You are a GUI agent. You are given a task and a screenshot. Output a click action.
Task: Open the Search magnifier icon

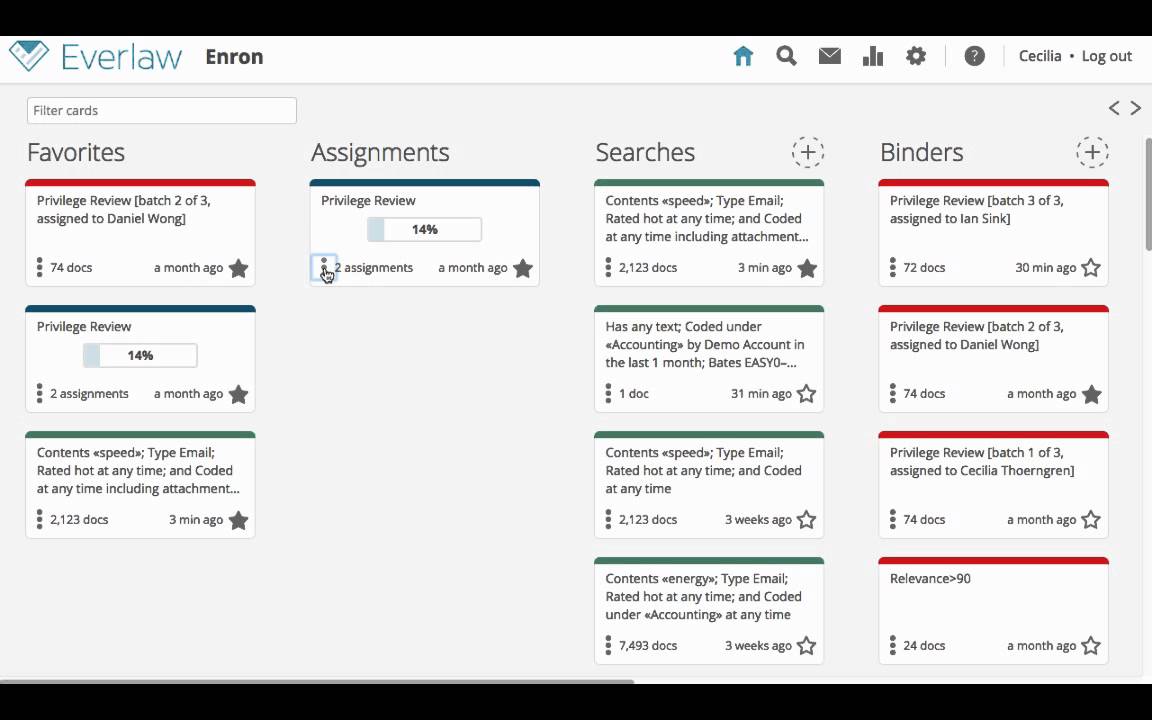786,56
